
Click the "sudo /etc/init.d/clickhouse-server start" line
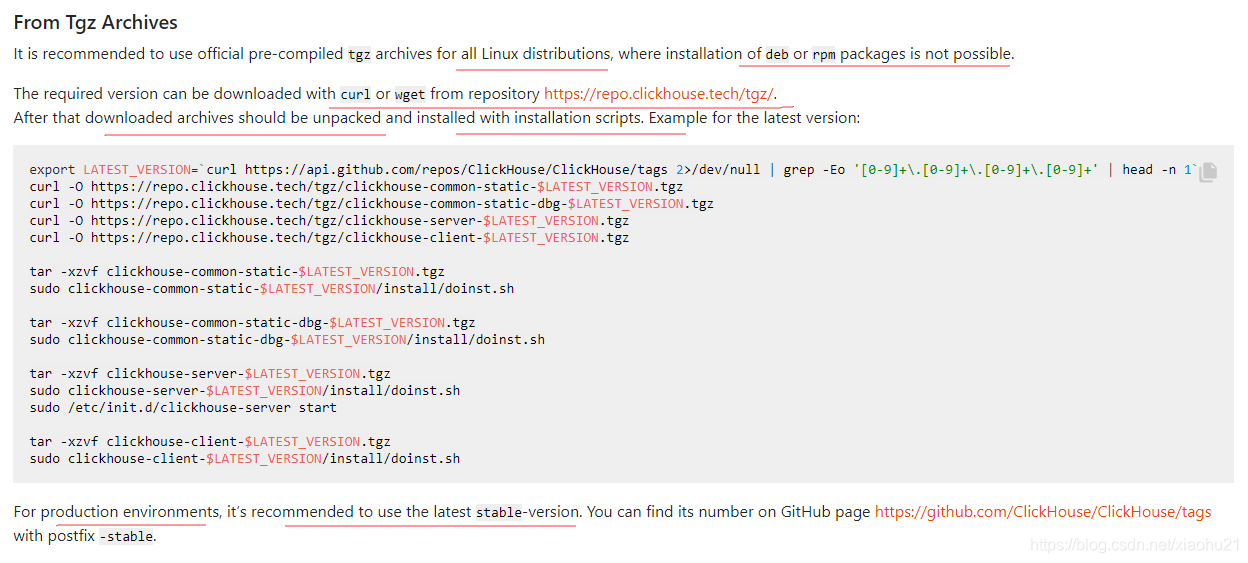tap(183, 408)
